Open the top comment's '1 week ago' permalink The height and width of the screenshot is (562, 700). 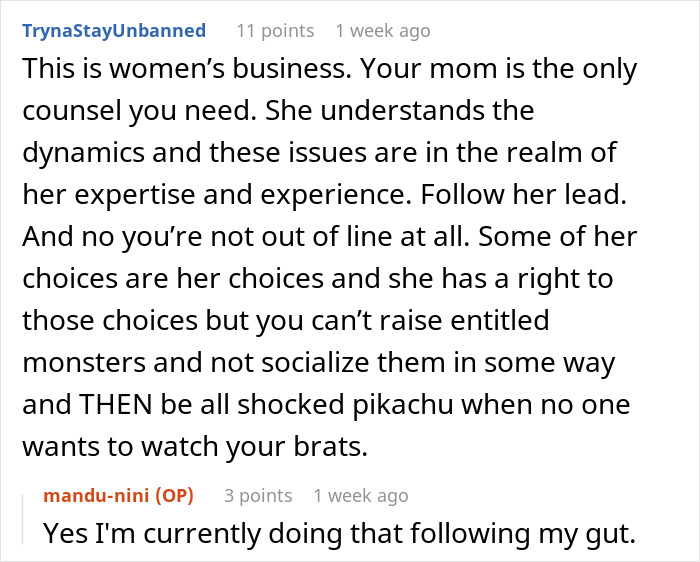(383, 30)
